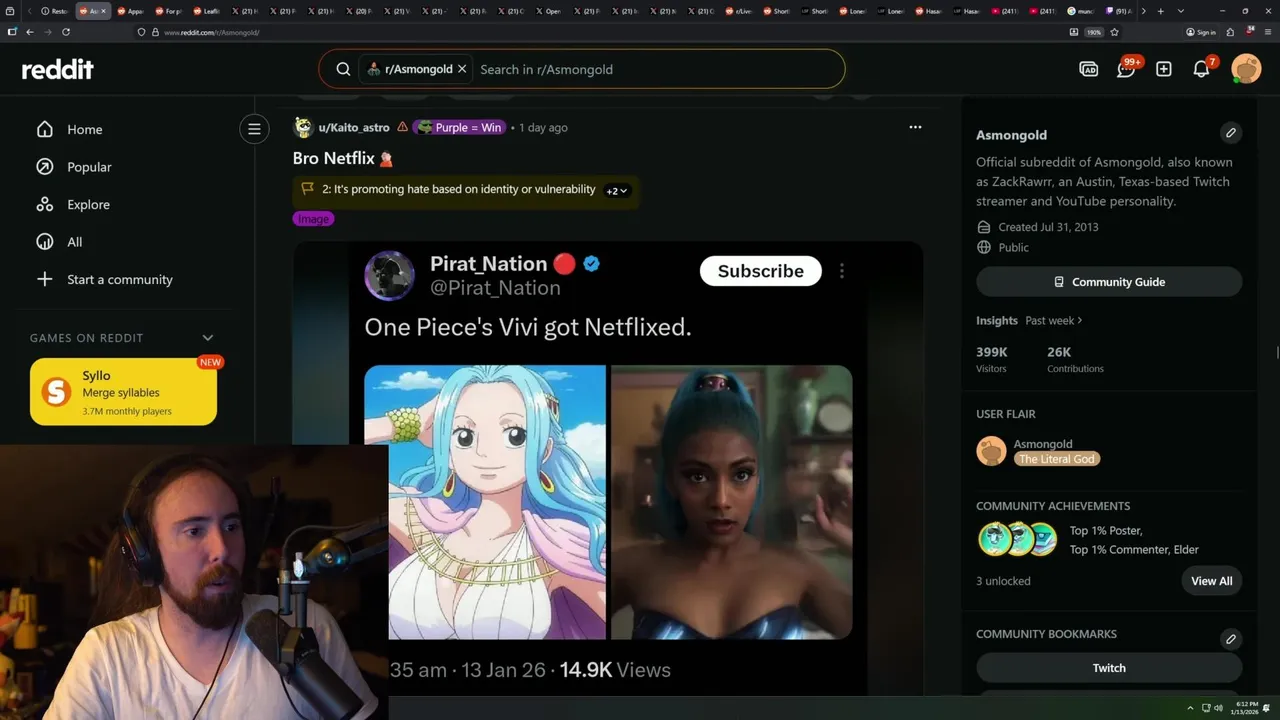The image size is (1280, 720).
Task: Click the page zoom 190% indicator
Action: click(1094, 32)
